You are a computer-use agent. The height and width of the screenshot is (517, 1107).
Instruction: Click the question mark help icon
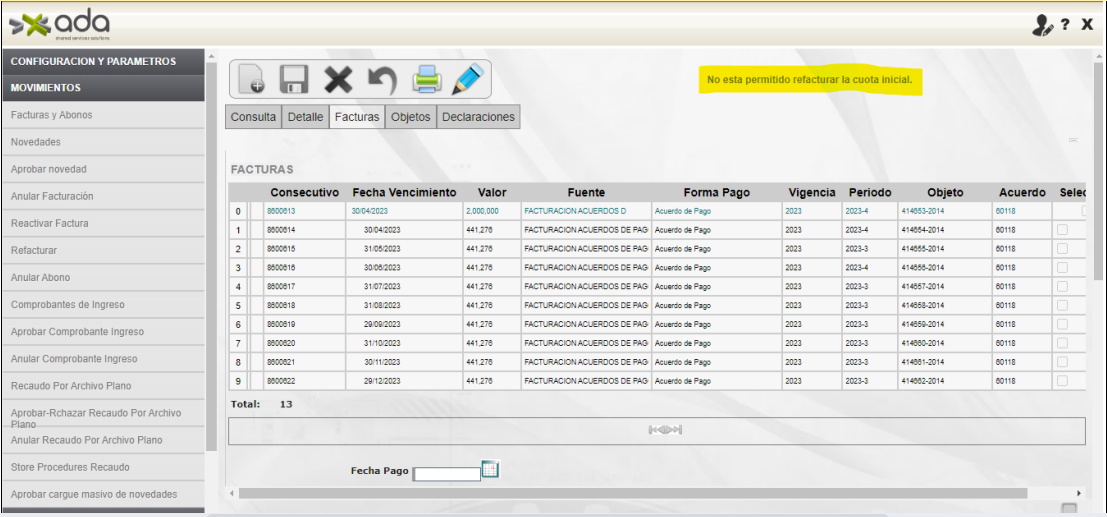[x=1066, y=25]
